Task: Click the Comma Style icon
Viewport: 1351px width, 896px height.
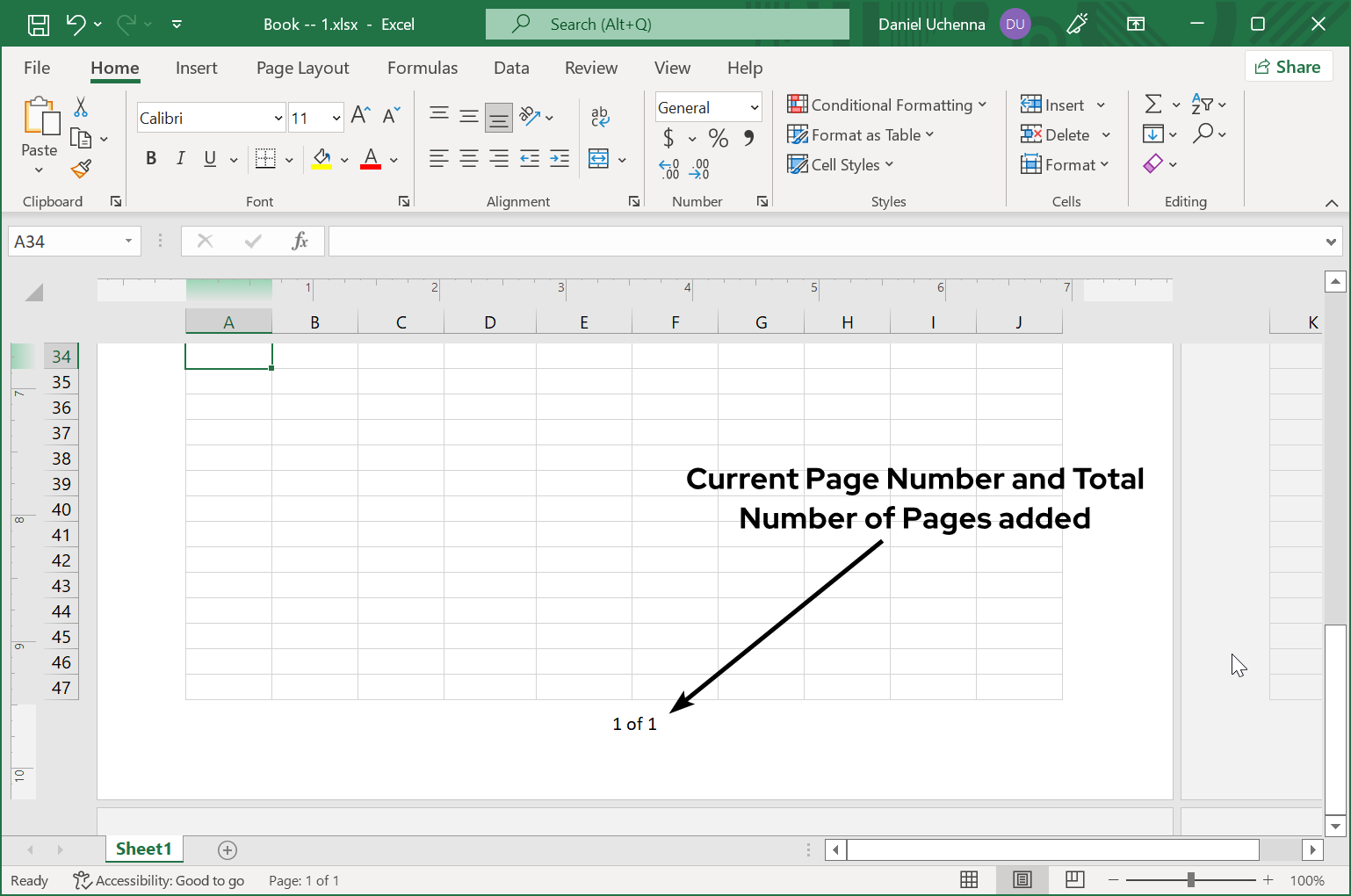Action: click(749, 138)
